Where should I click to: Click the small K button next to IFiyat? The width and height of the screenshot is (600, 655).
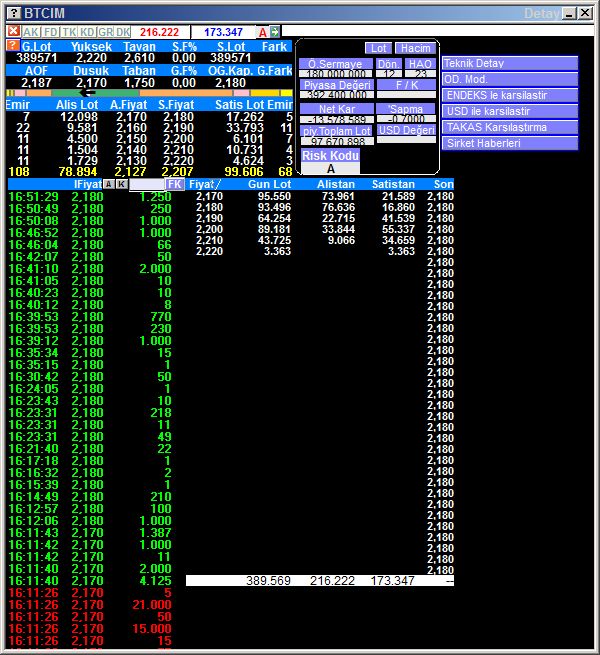[x=121, y=184]
